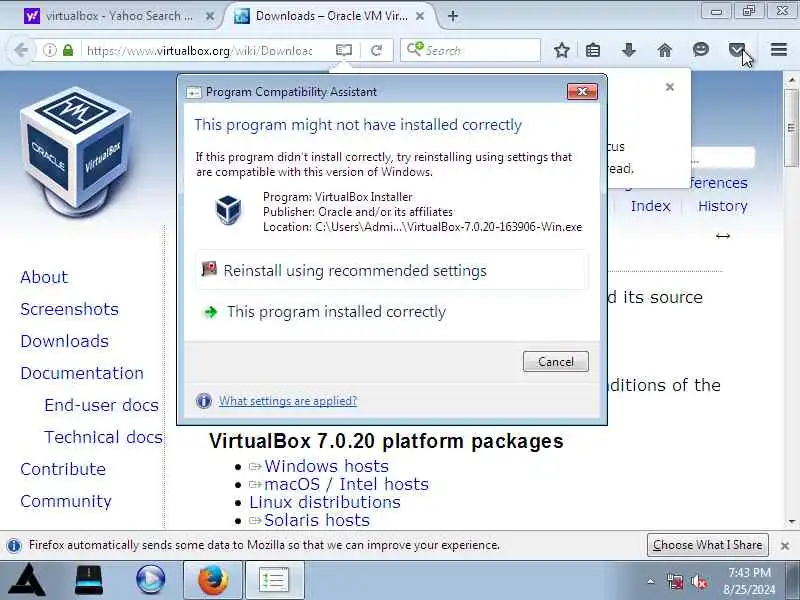Open End-user docs link

point(102,405)
